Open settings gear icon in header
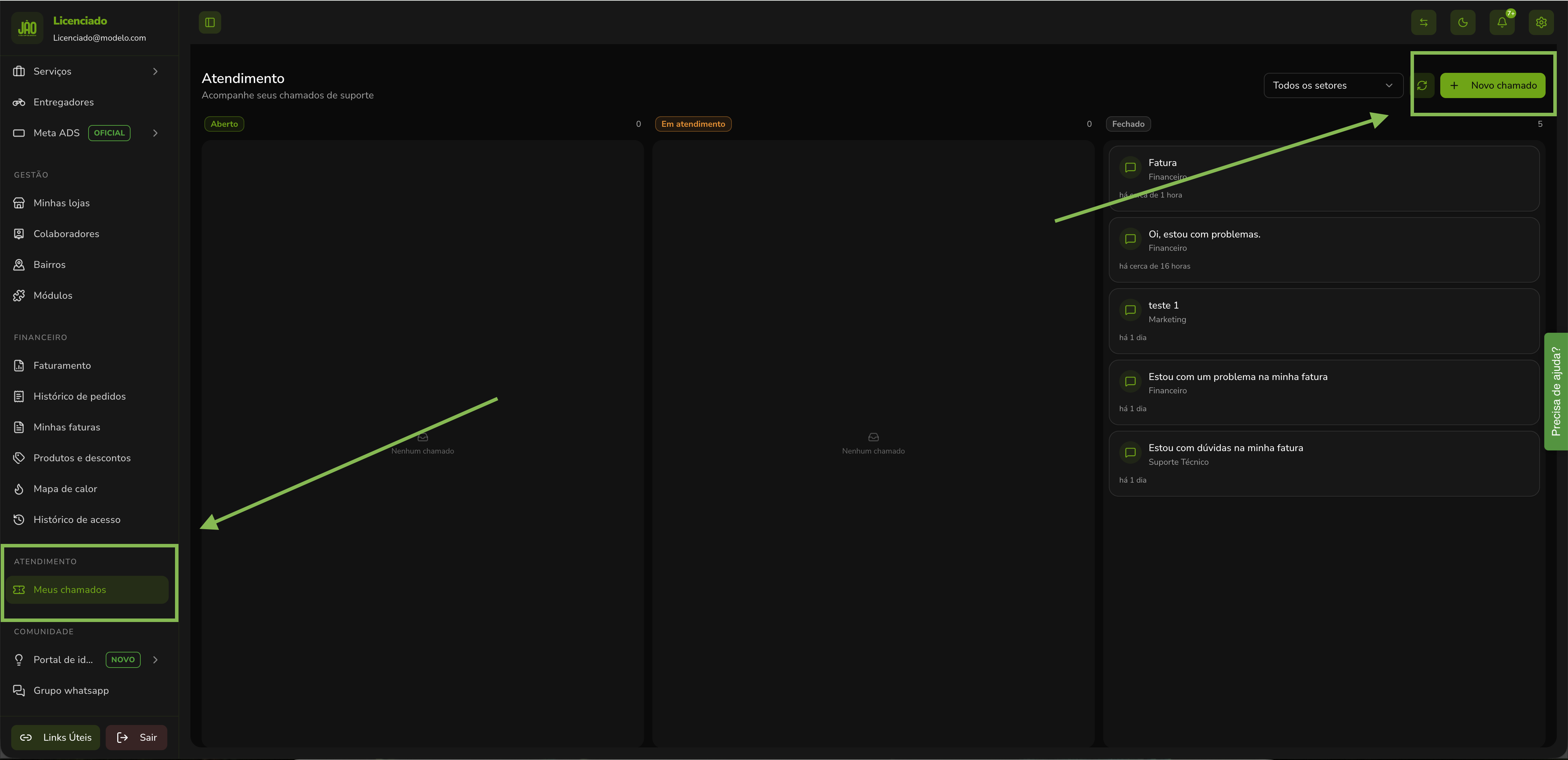1568x760 pixels. pos(1541,22)
